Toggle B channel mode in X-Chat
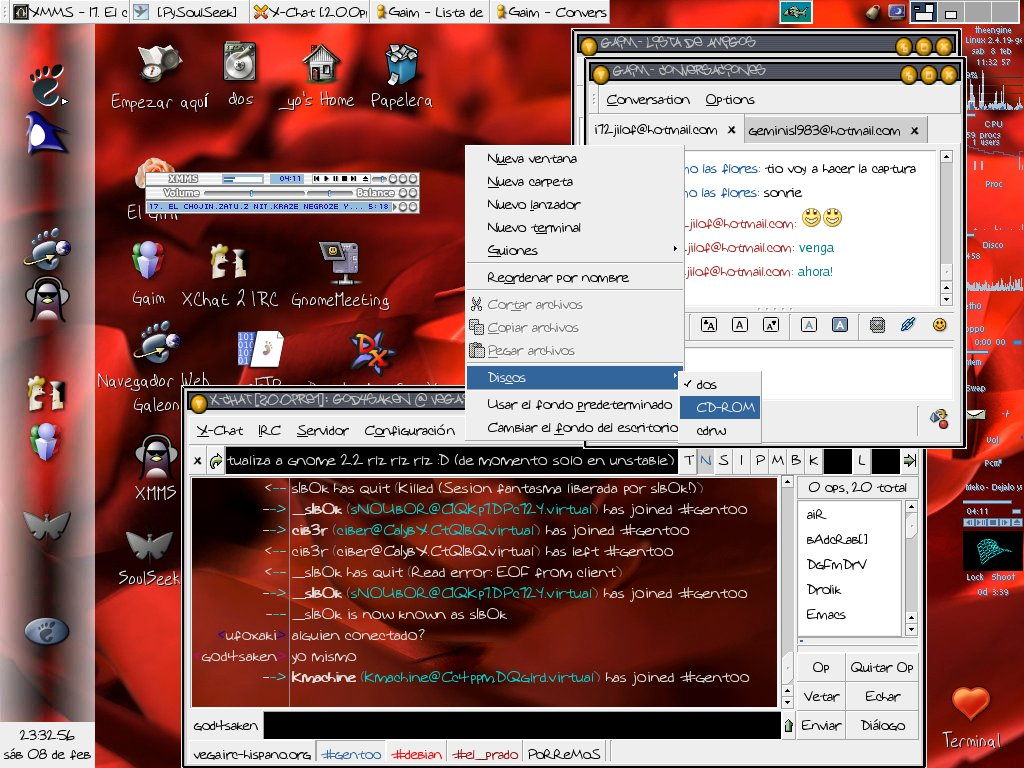This screenshot has height=768, width=1024. pos(795,460)
